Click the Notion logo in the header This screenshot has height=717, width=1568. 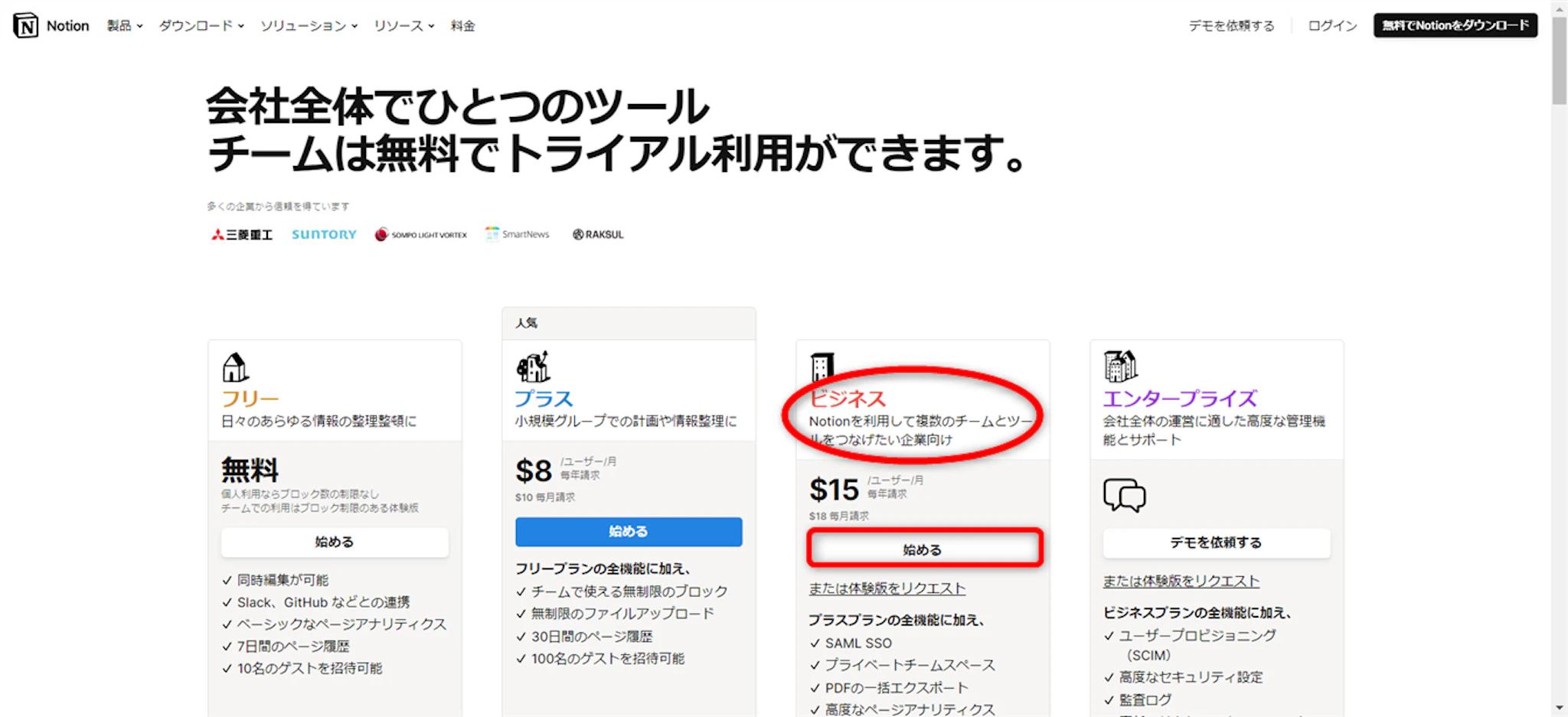26,25
